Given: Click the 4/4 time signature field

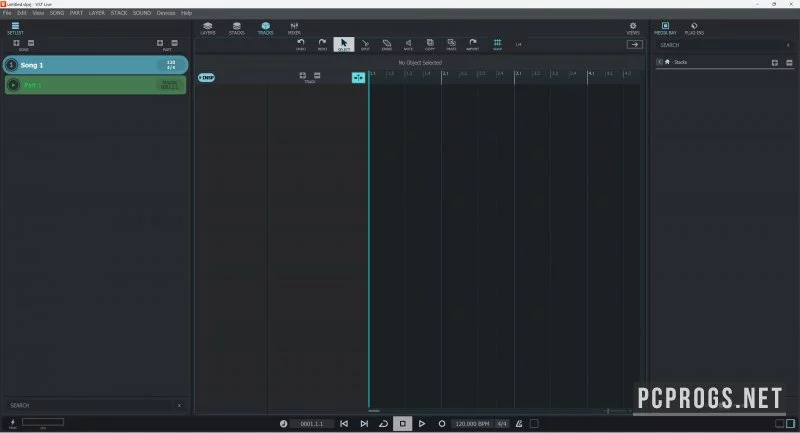Looking at the screenshot, I should coord(502,424).
